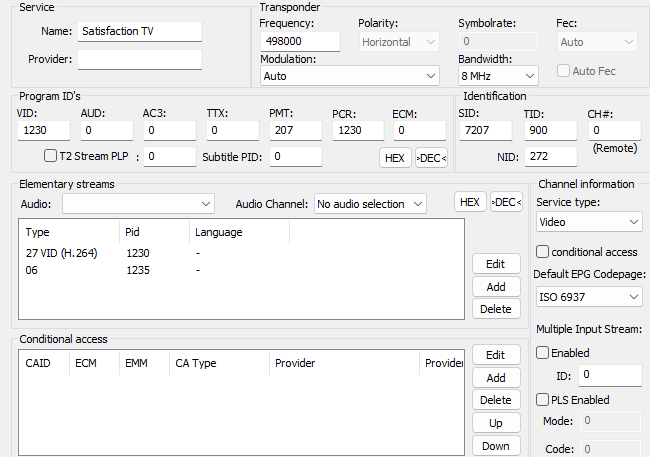The width and height of the screenshot is (650, 457).
Task: Click the Pid column header in streams list
Action: click(154, 232)
